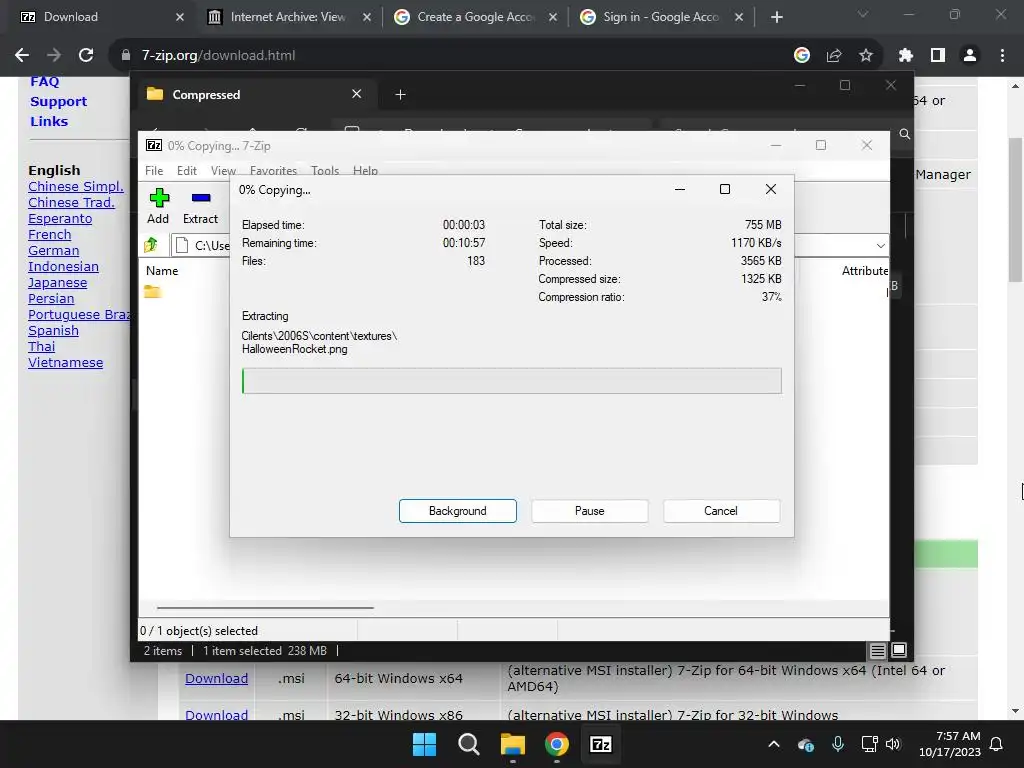Image resolution: width=1024 pixels, height=768 pixels.
Task: Open a new Chrome tab
Action: tap(776, 17)
